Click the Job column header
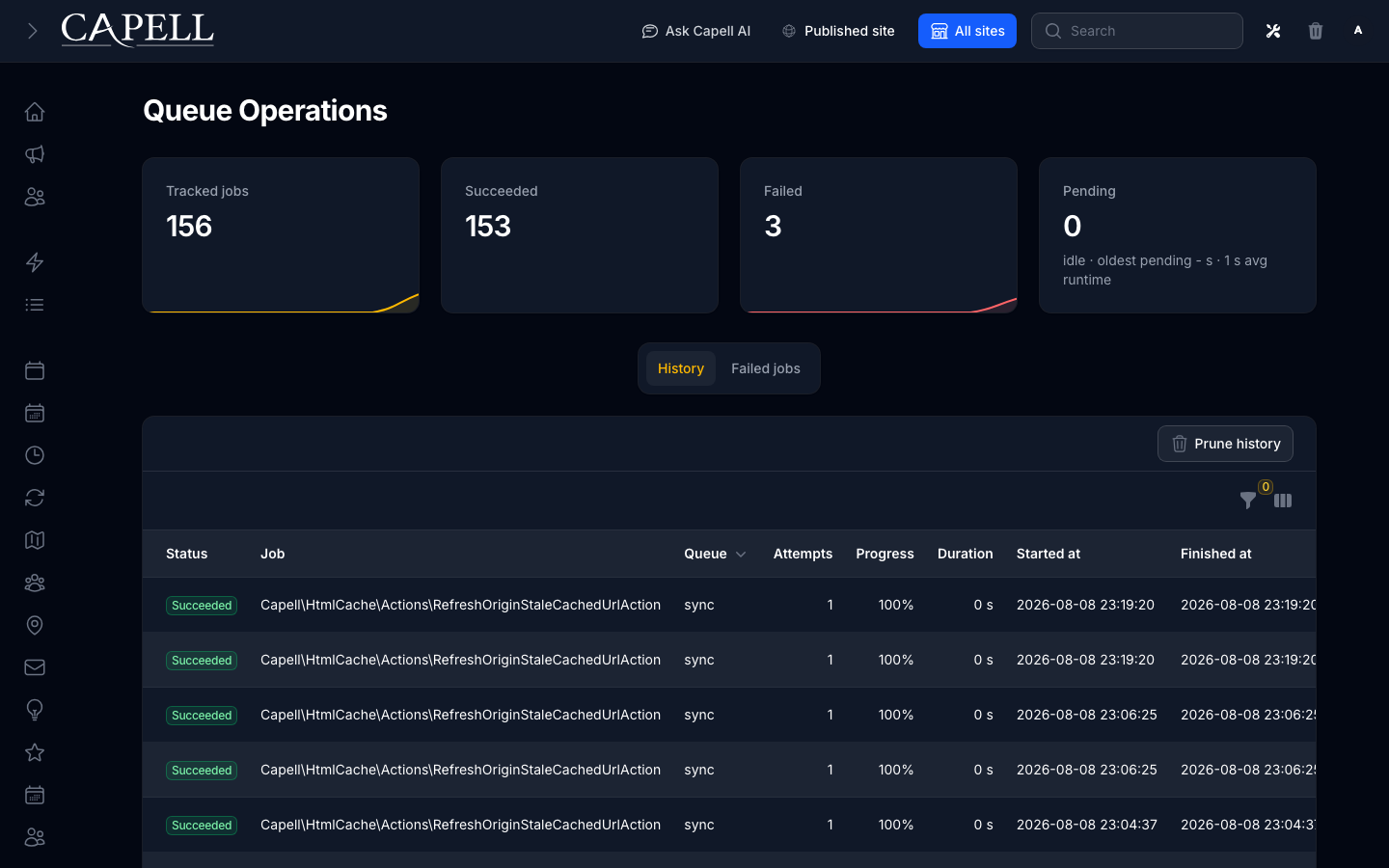1389x868 pixels. pyautogui.click(x=273, y=554)
